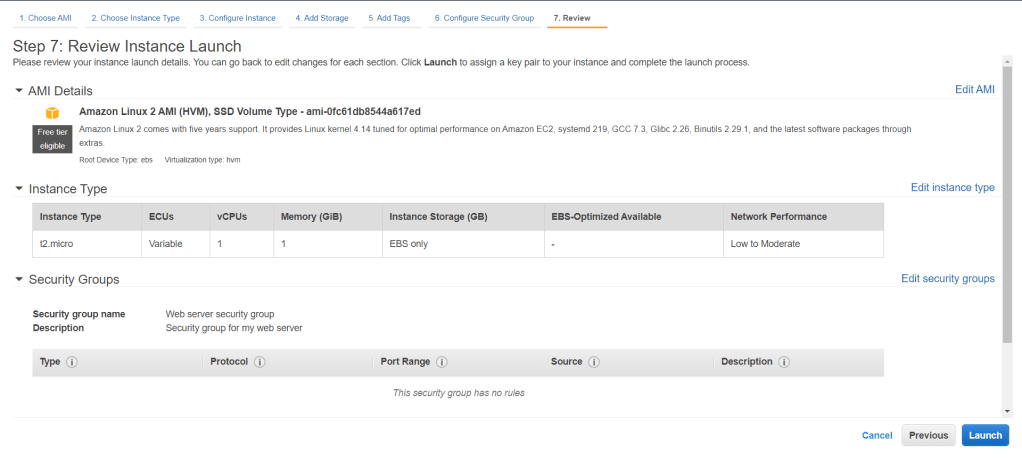Collapse the Security Groups section
Image resolution: width=1022 pixels, height=460 pixels.
pyautogui.click(x=19, y=280)
